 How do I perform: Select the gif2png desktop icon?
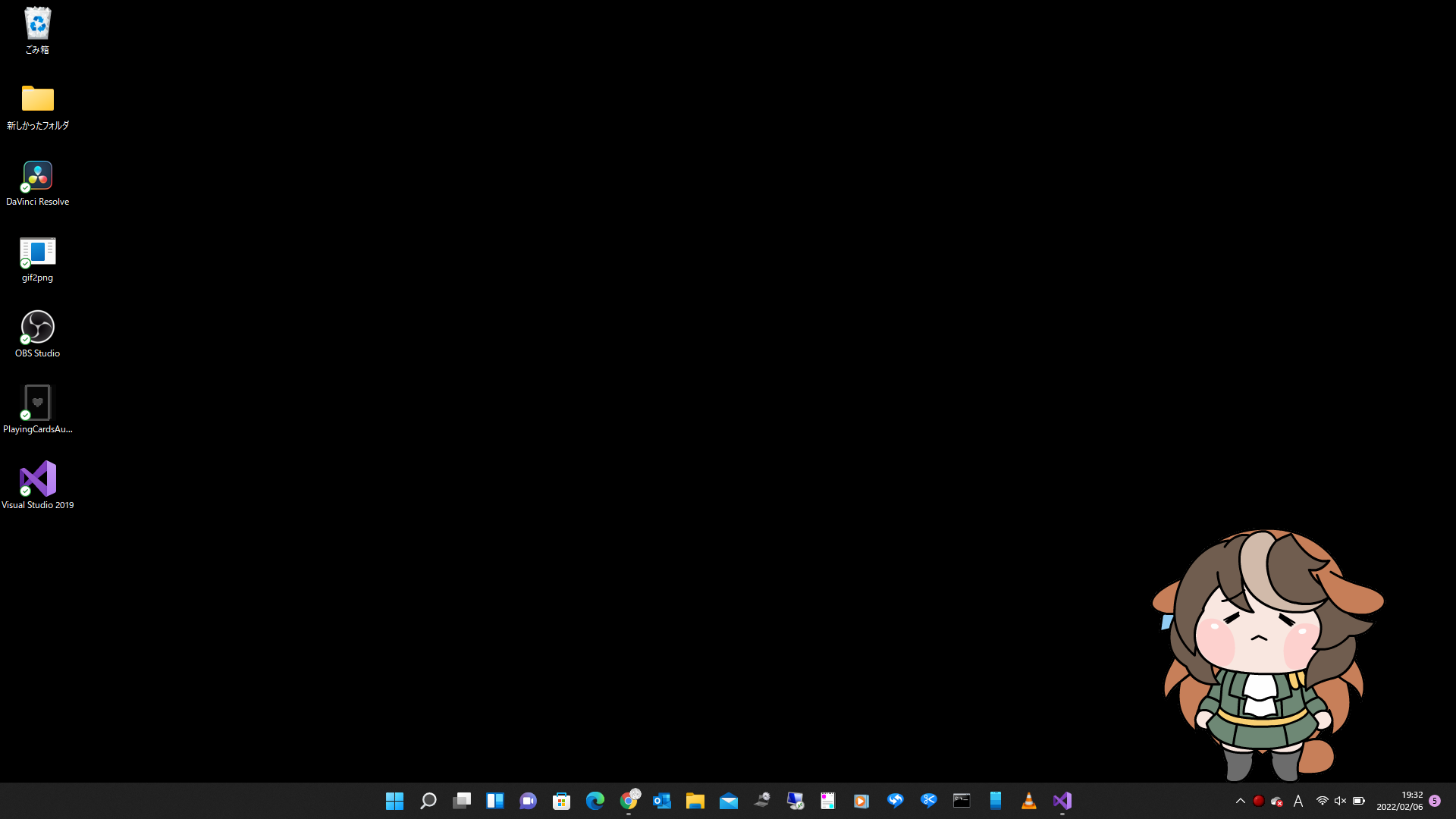pyautogui.click(x=37, y=259)
